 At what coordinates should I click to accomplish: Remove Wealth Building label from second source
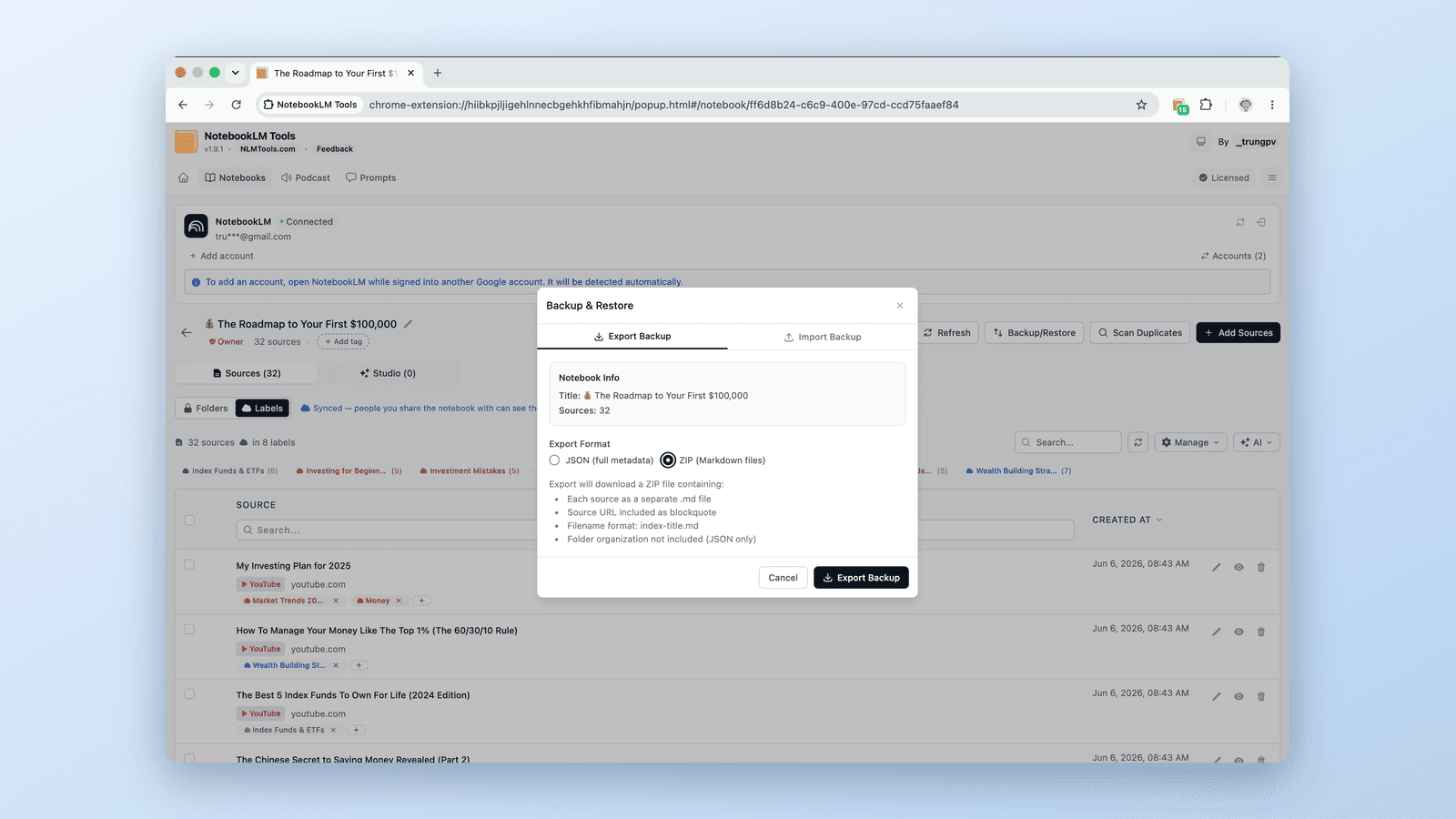(336, 665)
